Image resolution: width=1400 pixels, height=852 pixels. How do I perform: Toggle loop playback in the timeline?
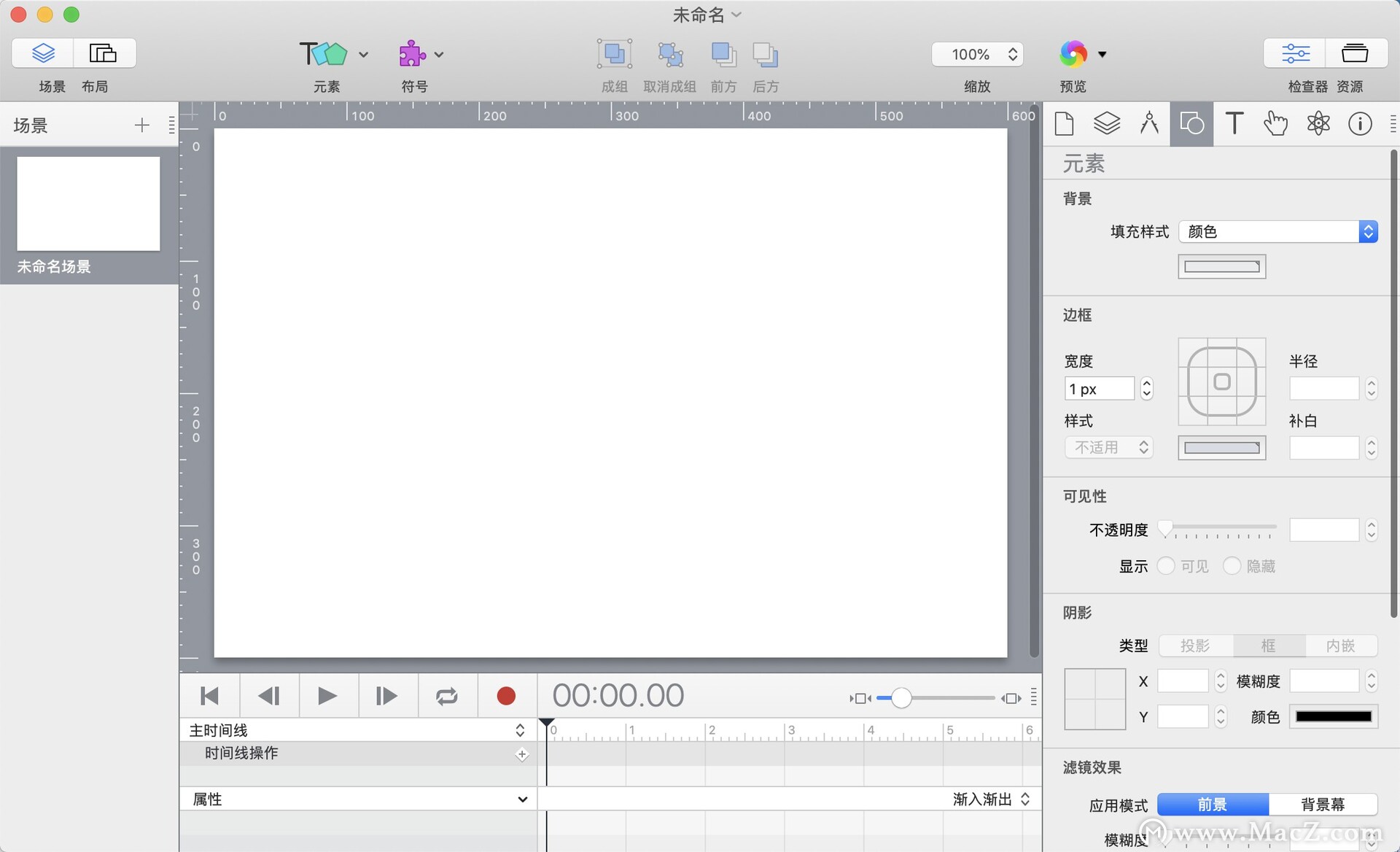coord(446,694)
